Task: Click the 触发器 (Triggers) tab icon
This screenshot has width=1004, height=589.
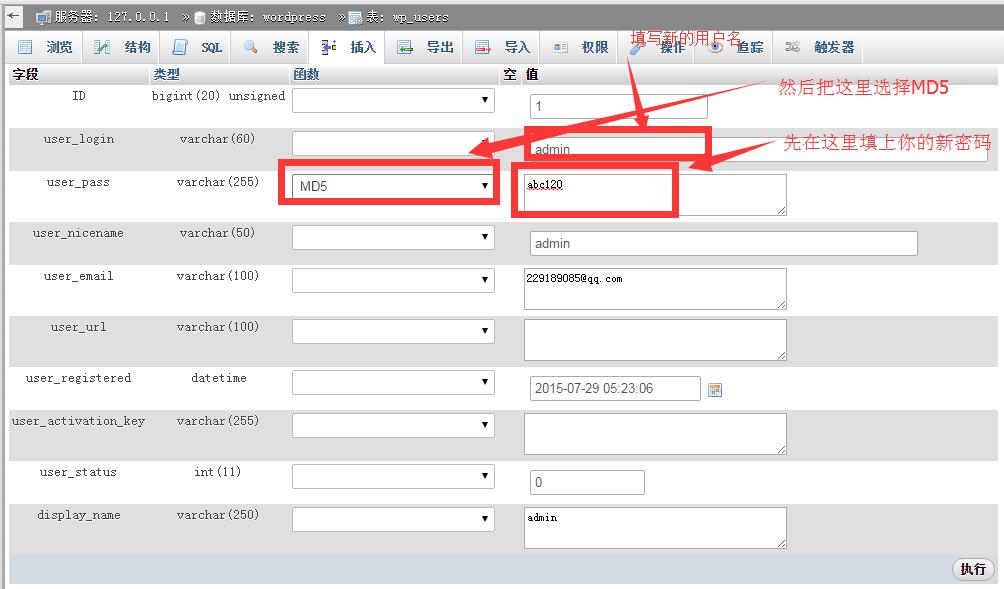Action: [x=793, y=47]
